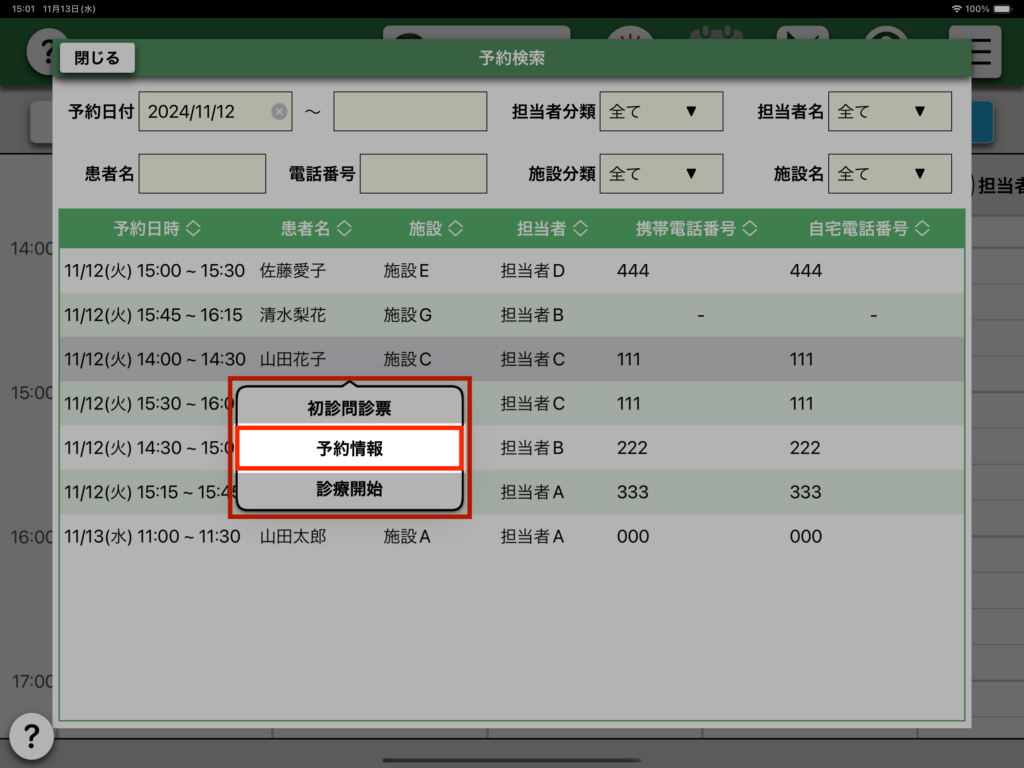Open the 施設分類 dropdown
Viewport: 1024px width, 768px height.
pos(661,174)
